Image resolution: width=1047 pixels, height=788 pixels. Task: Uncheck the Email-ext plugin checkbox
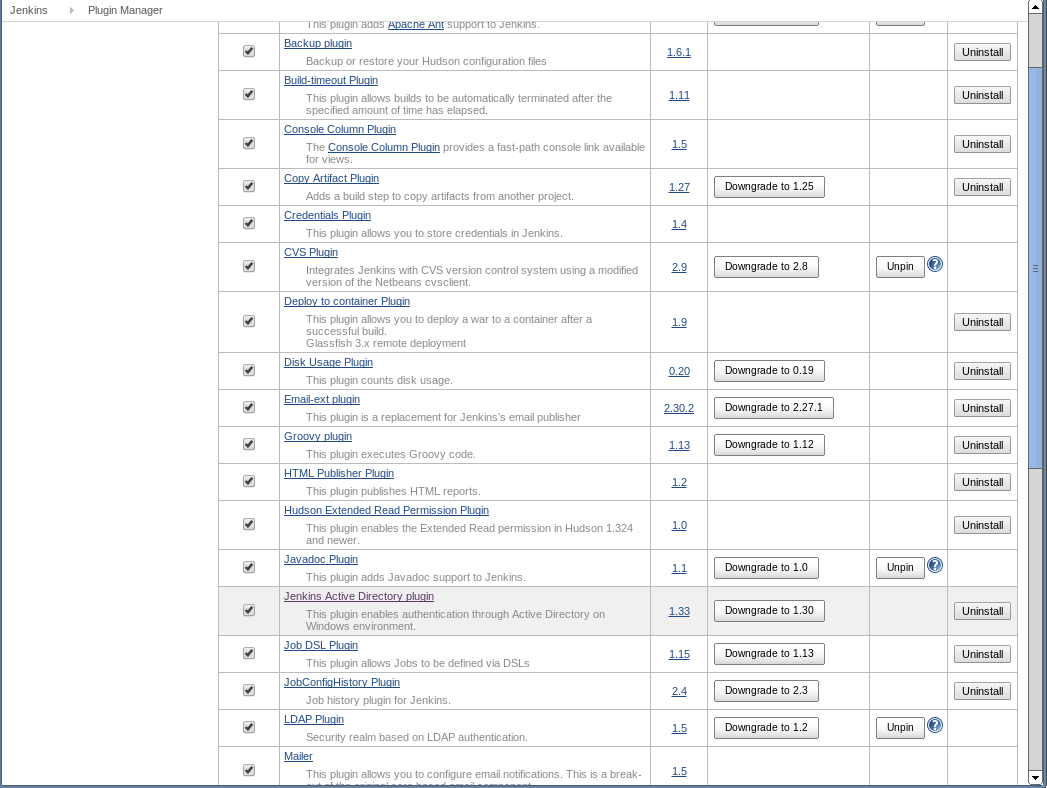click(249, 407)
